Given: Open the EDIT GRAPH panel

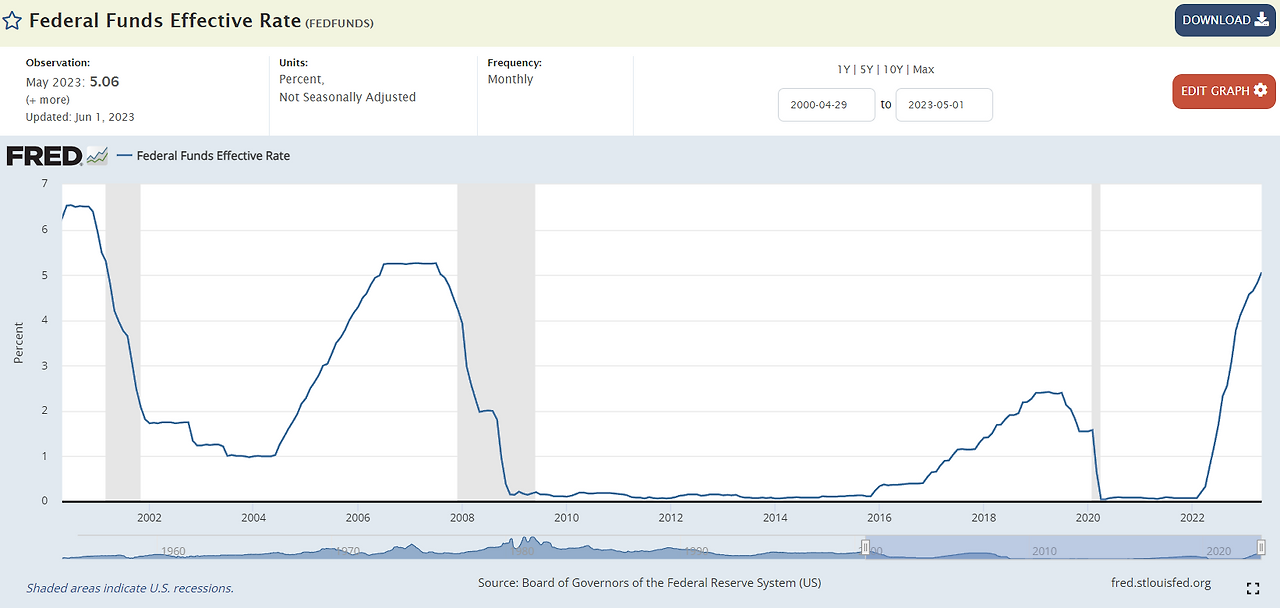Looking at the screenshot, I should [x=1224, y=91].
